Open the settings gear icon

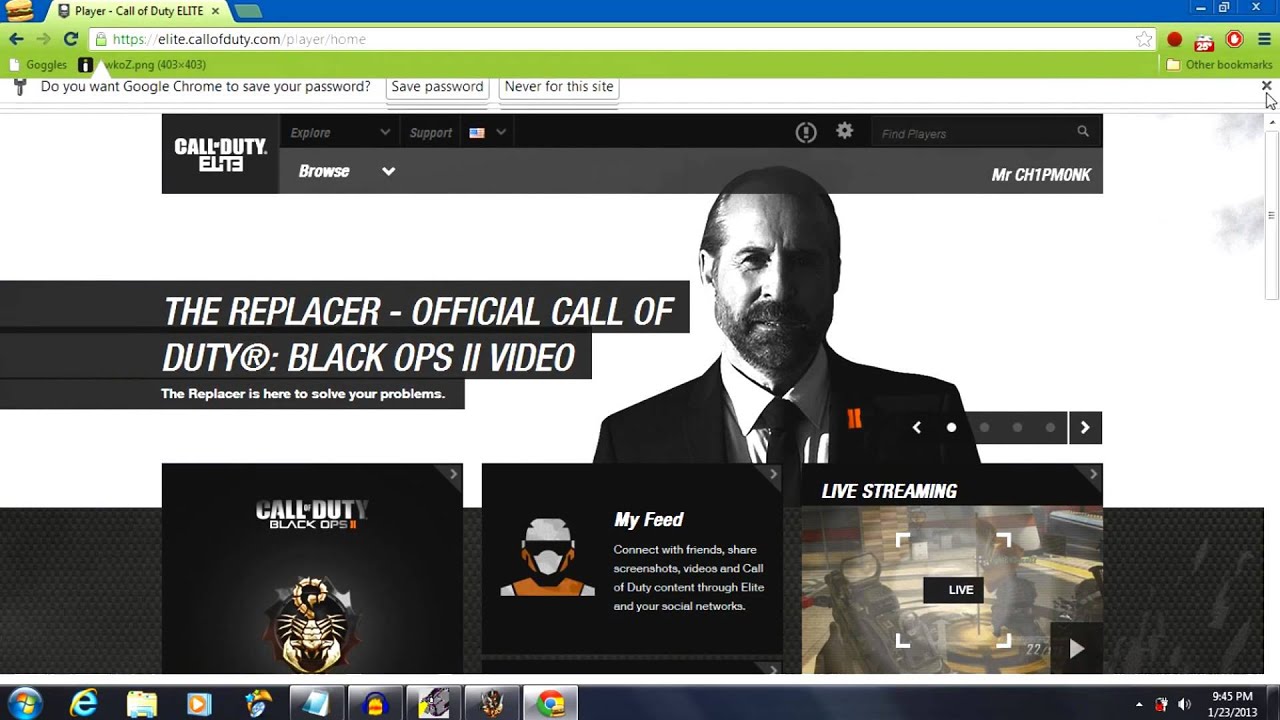[x=845, y=131]
